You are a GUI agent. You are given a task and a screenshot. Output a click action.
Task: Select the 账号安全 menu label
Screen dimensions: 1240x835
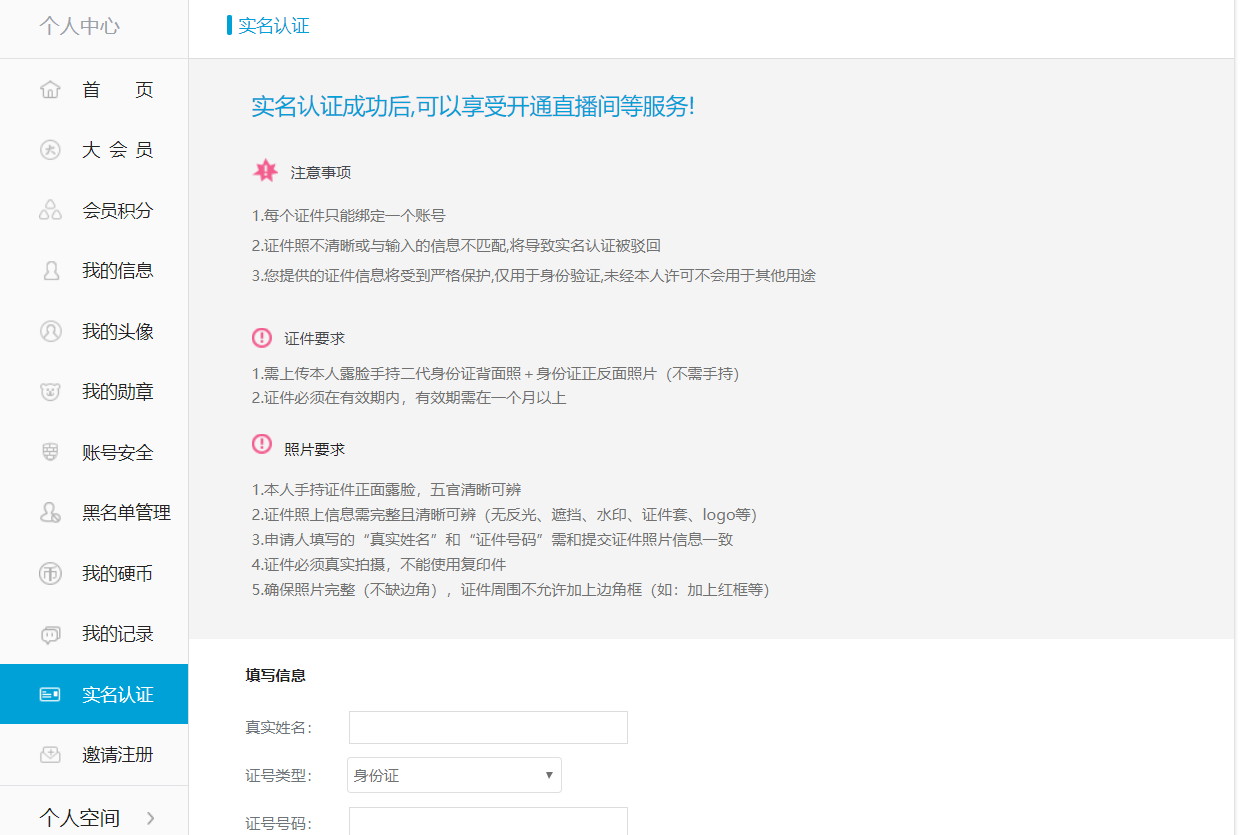pyautogui.click(x=118, y=453)
